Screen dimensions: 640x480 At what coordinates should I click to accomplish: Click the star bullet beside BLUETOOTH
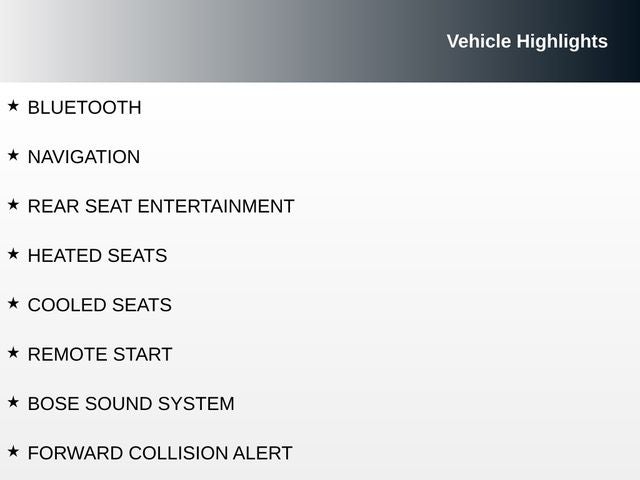point(13,105)
